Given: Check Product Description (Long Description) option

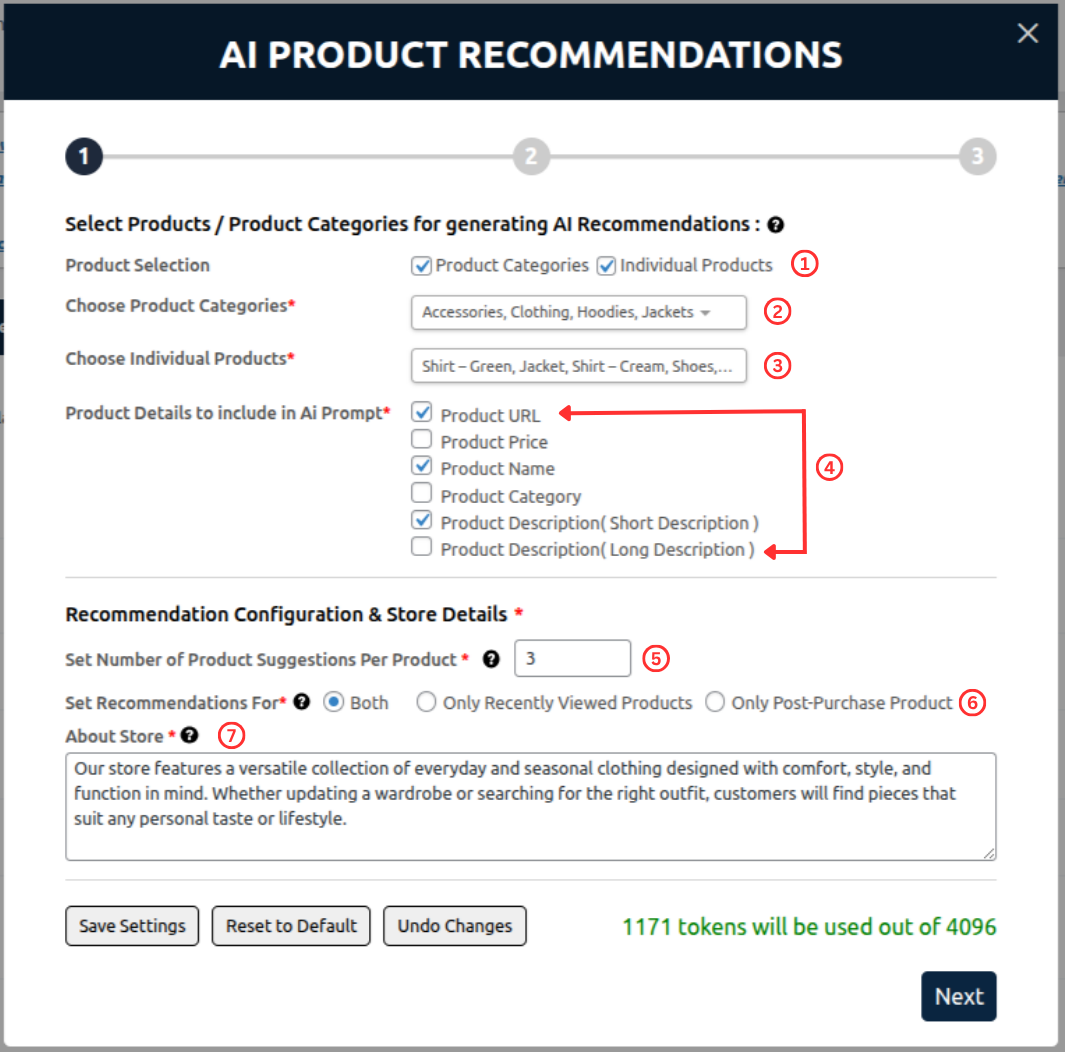Looking at the screenshot, I should (422, 547).
